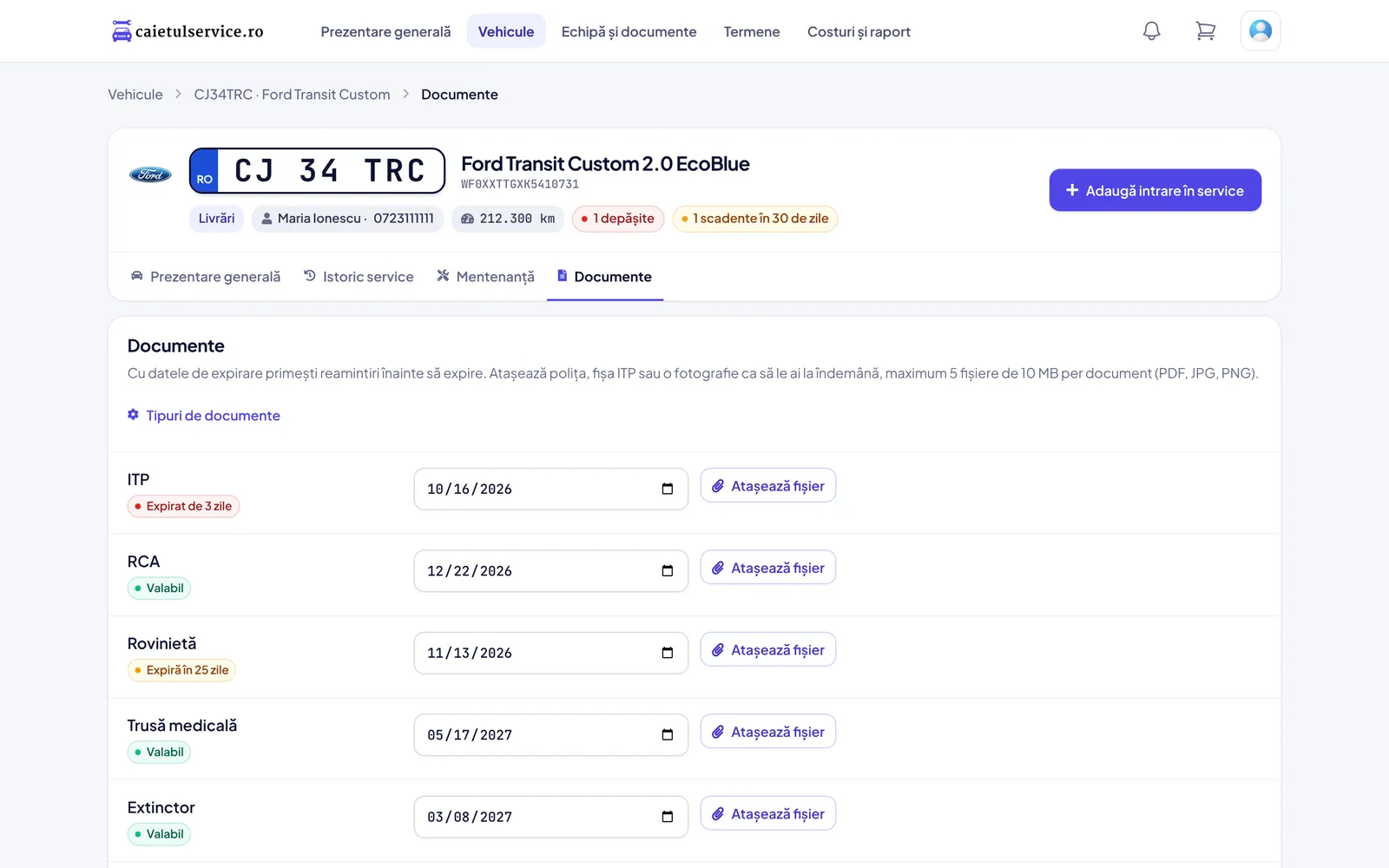
Task: Edit the RCA expiry date 12/22/2026
Action: click(x=551, y=571)
